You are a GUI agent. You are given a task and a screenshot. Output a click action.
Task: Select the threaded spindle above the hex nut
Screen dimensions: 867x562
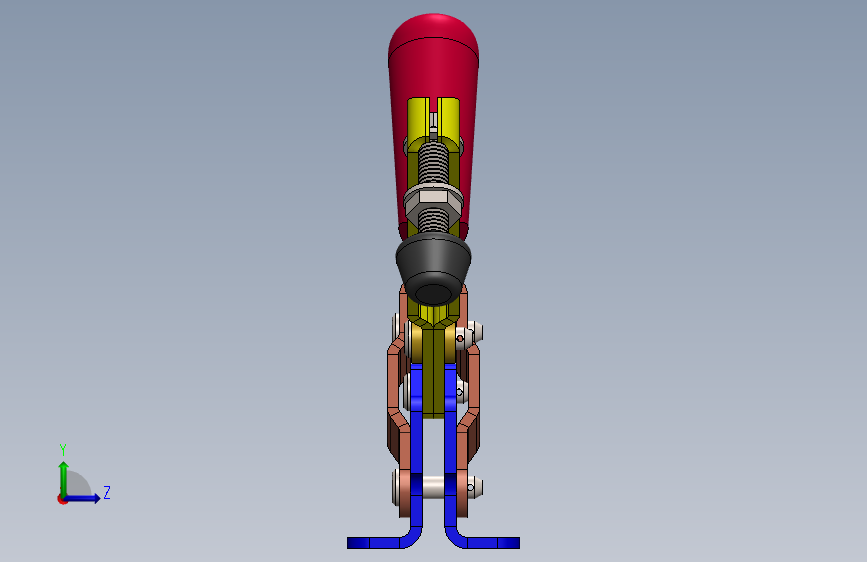(x=433, y=162)
